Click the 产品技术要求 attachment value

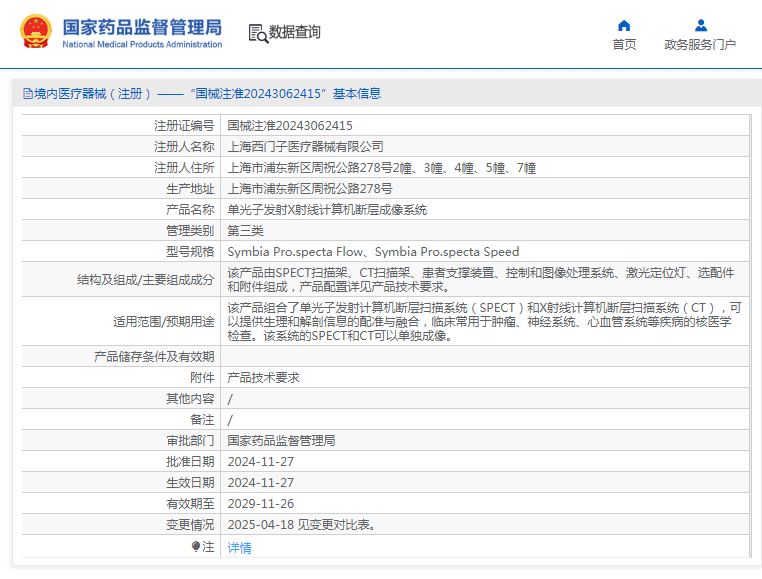click(263, 378)
